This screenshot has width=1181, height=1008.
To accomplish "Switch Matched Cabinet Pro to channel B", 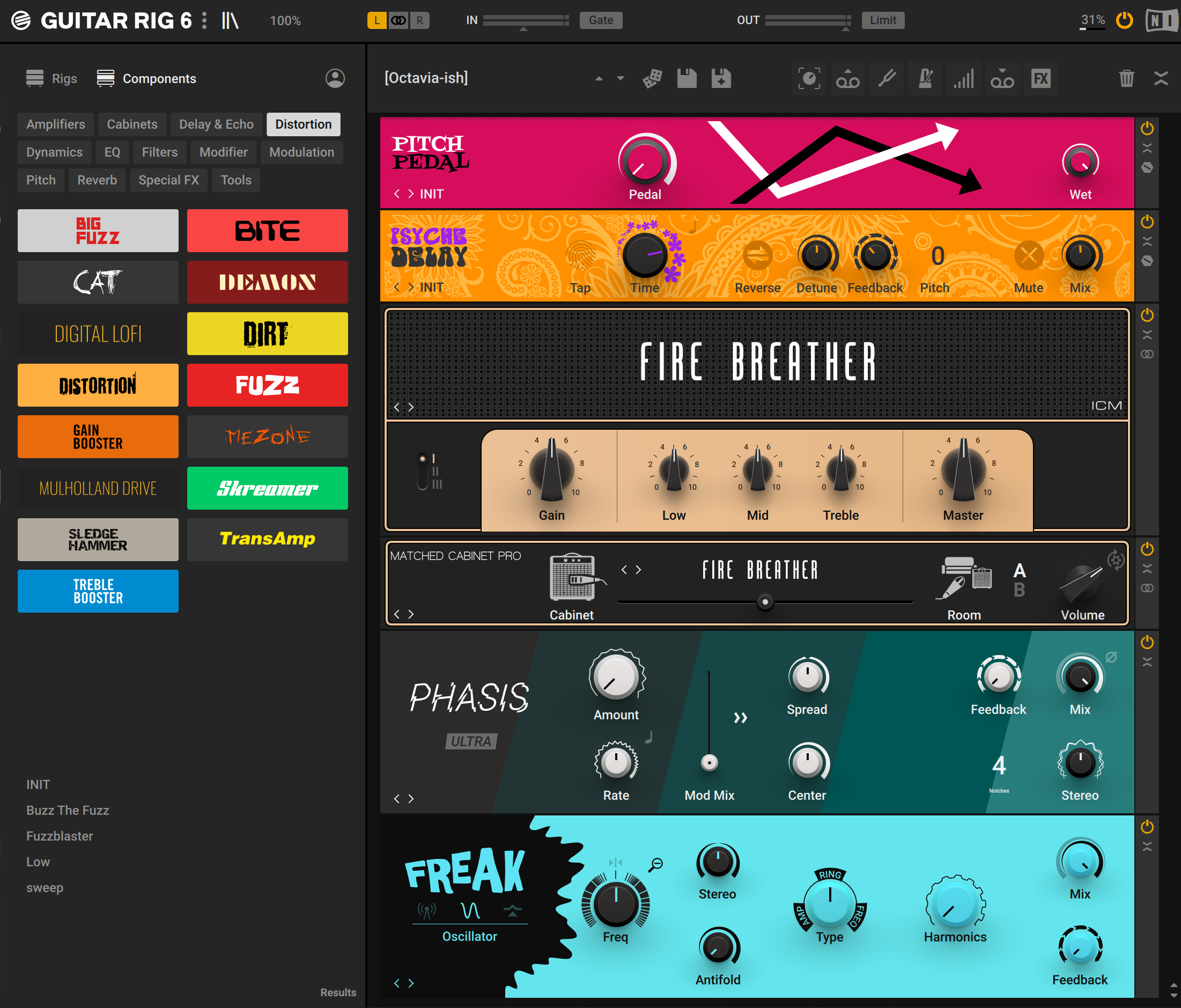I will pos(1019,591).
